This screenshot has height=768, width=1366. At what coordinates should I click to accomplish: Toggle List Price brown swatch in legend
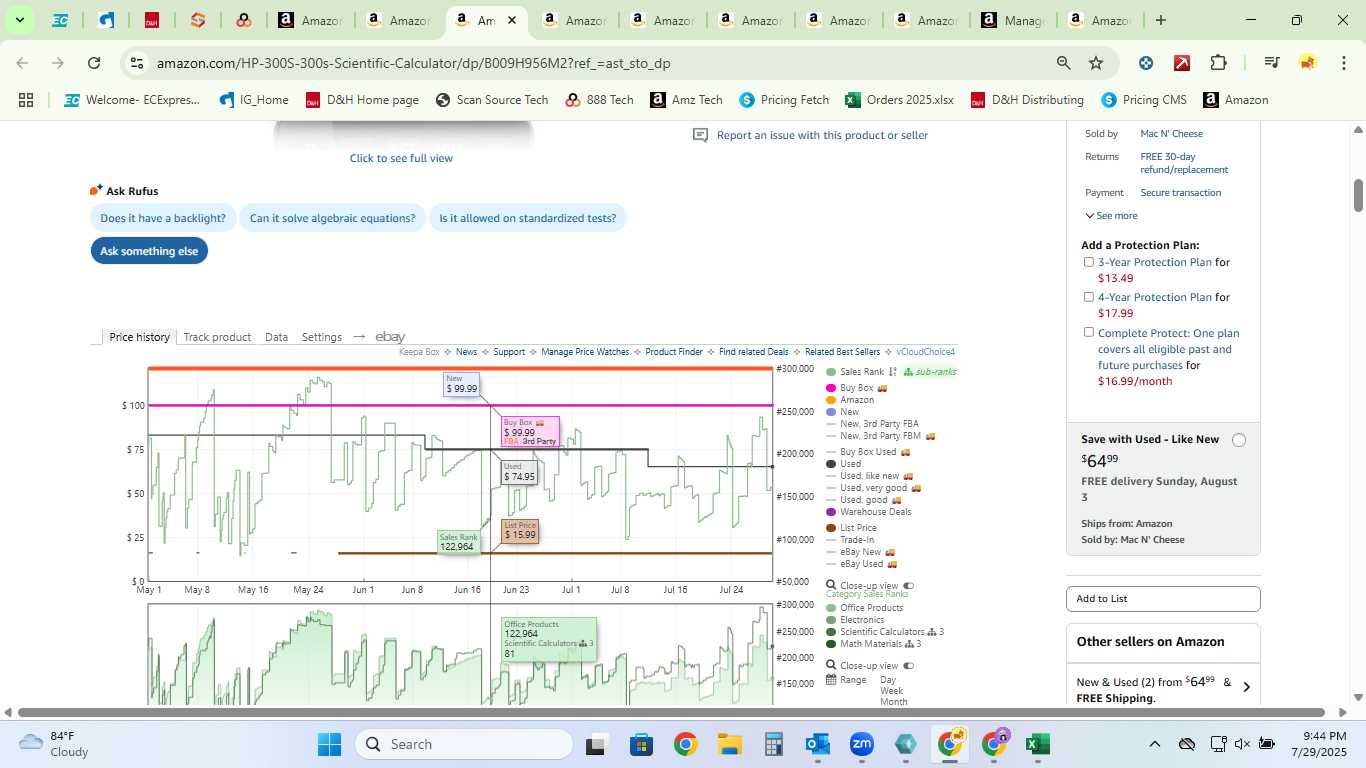pyautogui.click(x=831, y=528)
